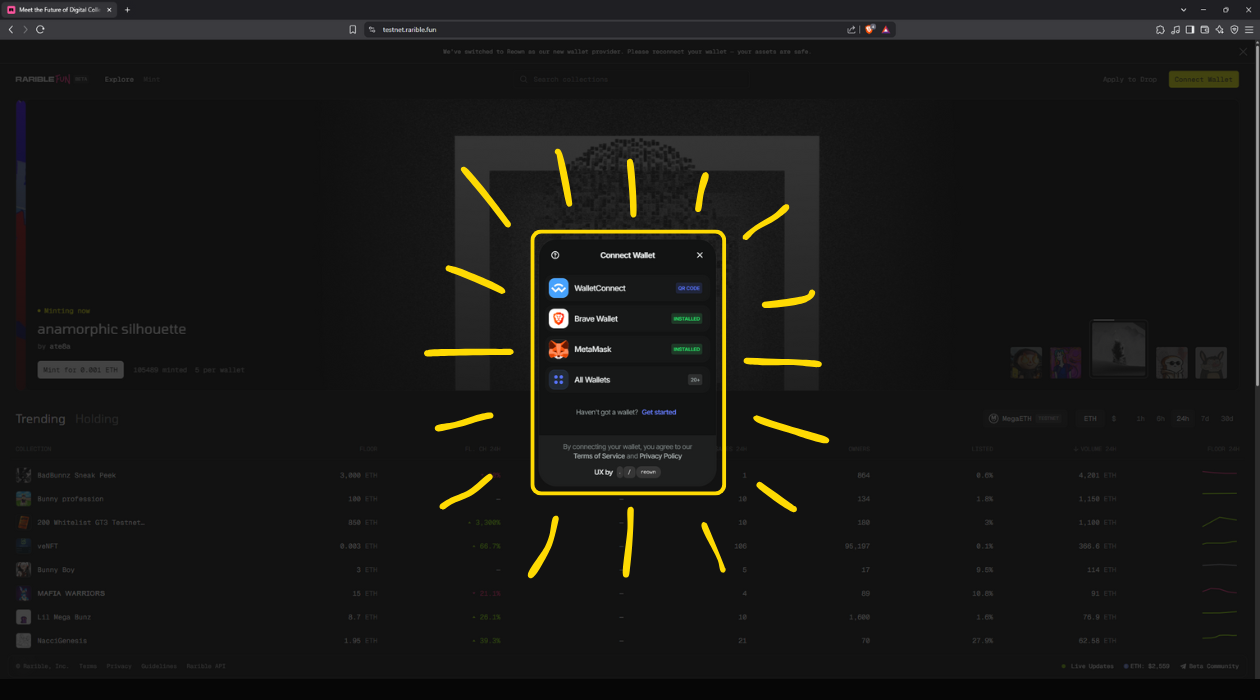This screenshot has width=1260, height=700.
Task: Select the 6h time range
Action: tap(1161, 418)
